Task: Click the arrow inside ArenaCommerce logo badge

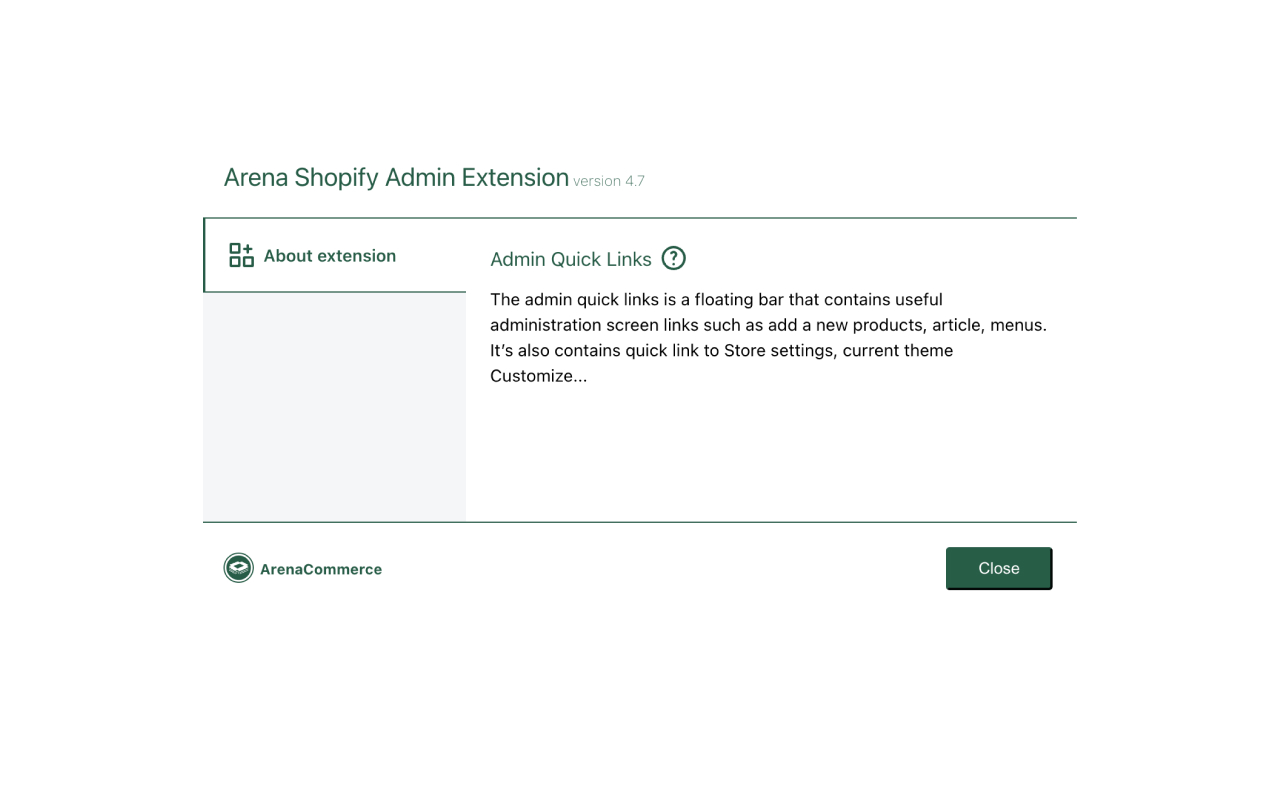Action: pyautogui.click(x=238, y=567)
